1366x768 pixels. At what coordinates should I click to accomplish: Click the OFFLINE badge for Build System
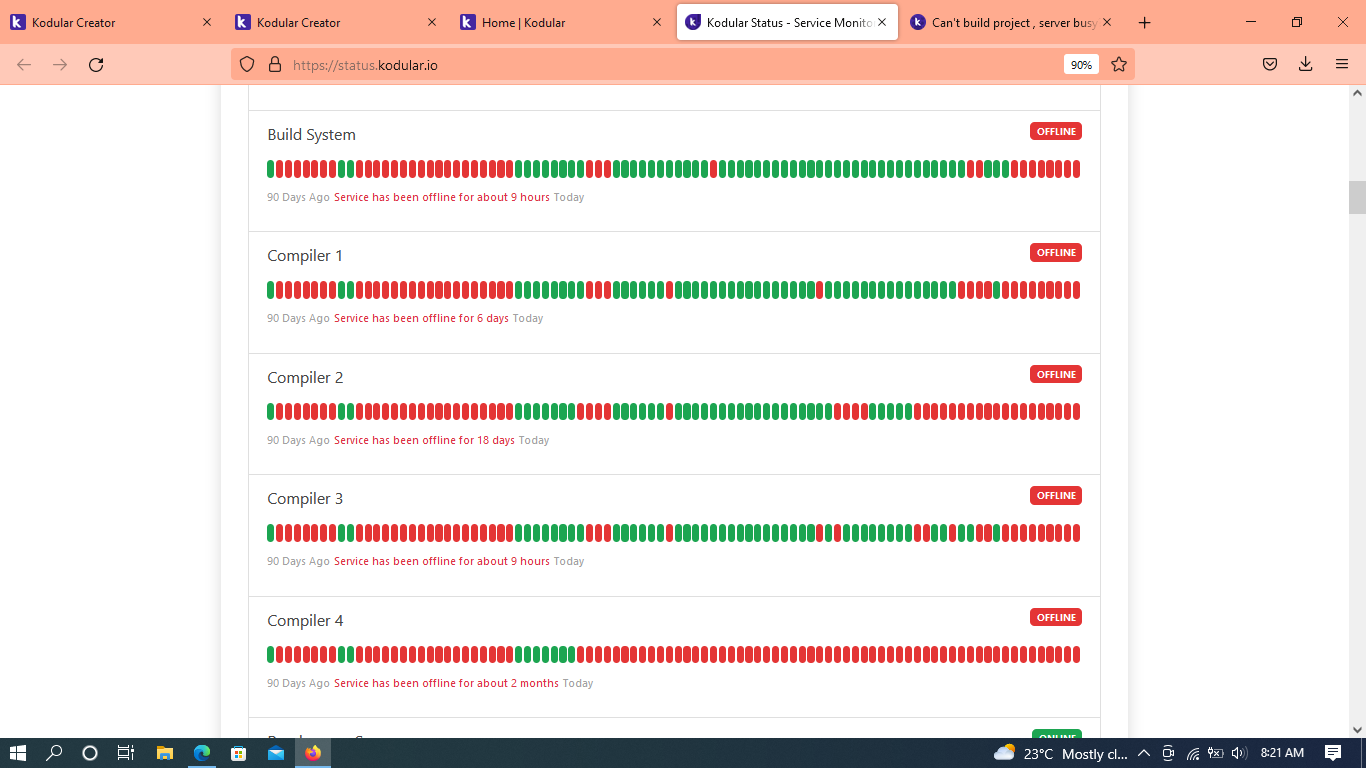point(1055,132)
